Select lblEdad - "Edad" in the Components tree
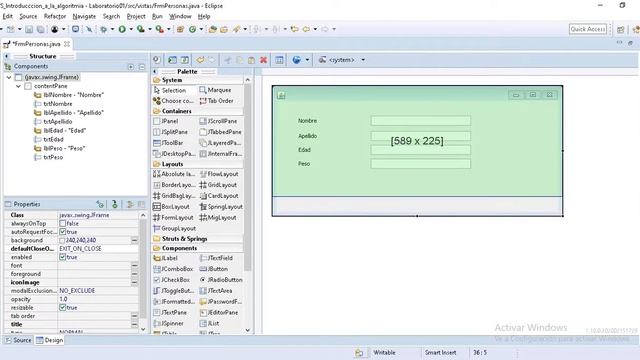The image size is (640, 360). pos(65,131)
